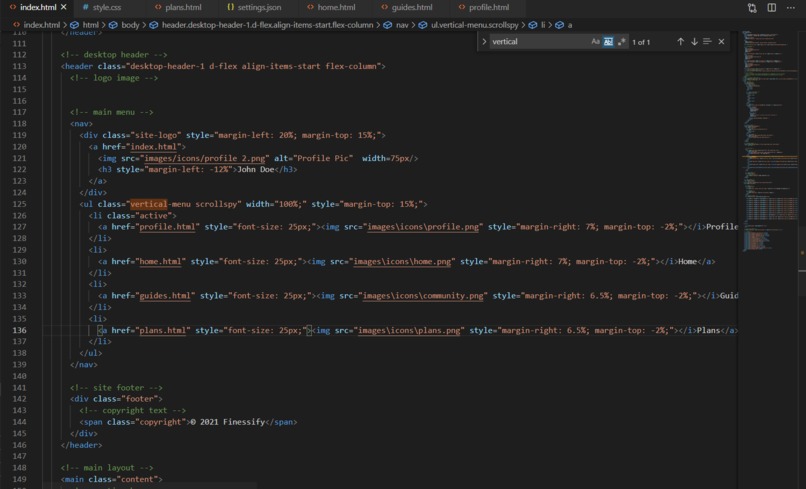Click the '1 of 1' match count label
The image size is (806, 489).
[641, 42]
